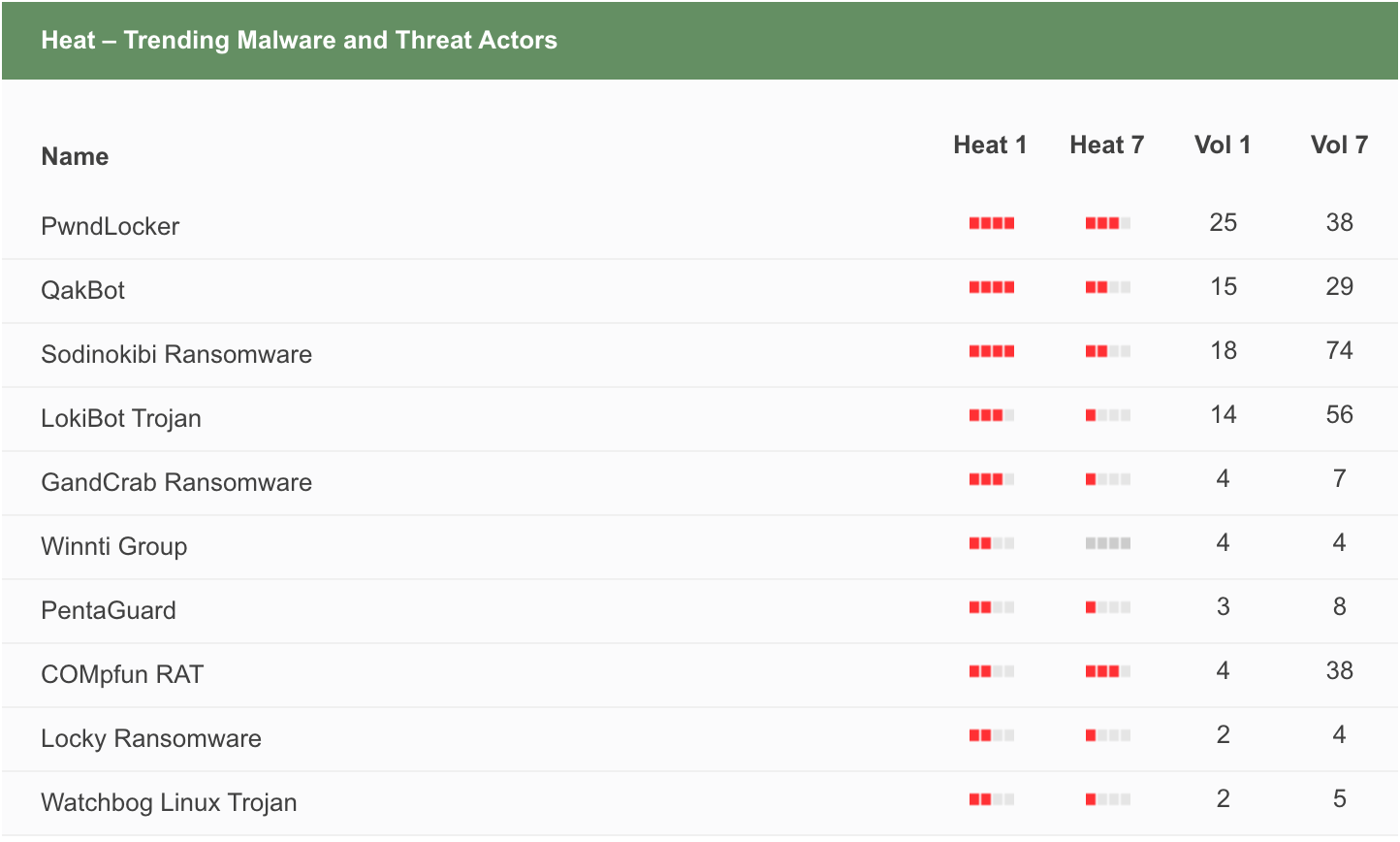Click Locky Ransomware Vol 1 value 2
The width and height of the screenshot is (1400, 842).
[1224, 734]
